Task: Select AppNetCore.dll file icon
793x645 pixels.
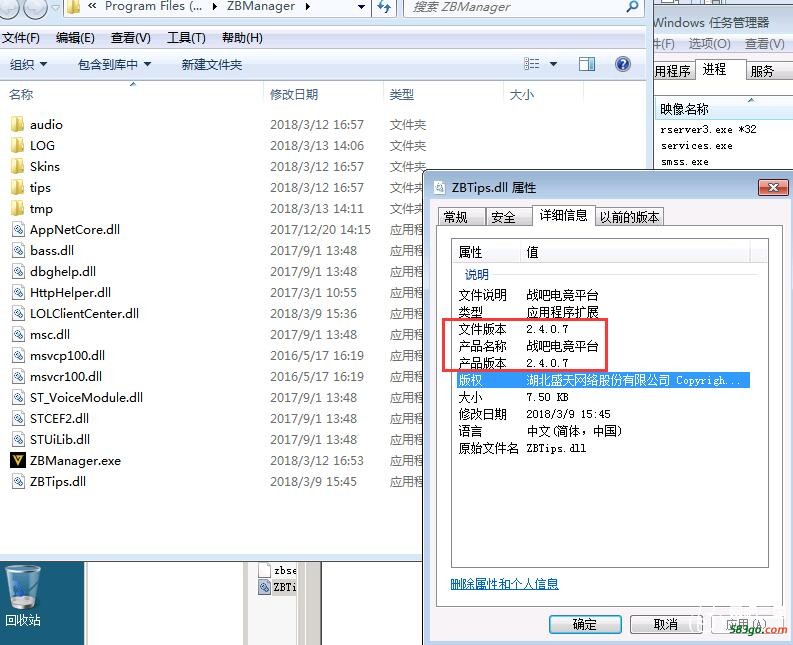Action: [18, 230]
